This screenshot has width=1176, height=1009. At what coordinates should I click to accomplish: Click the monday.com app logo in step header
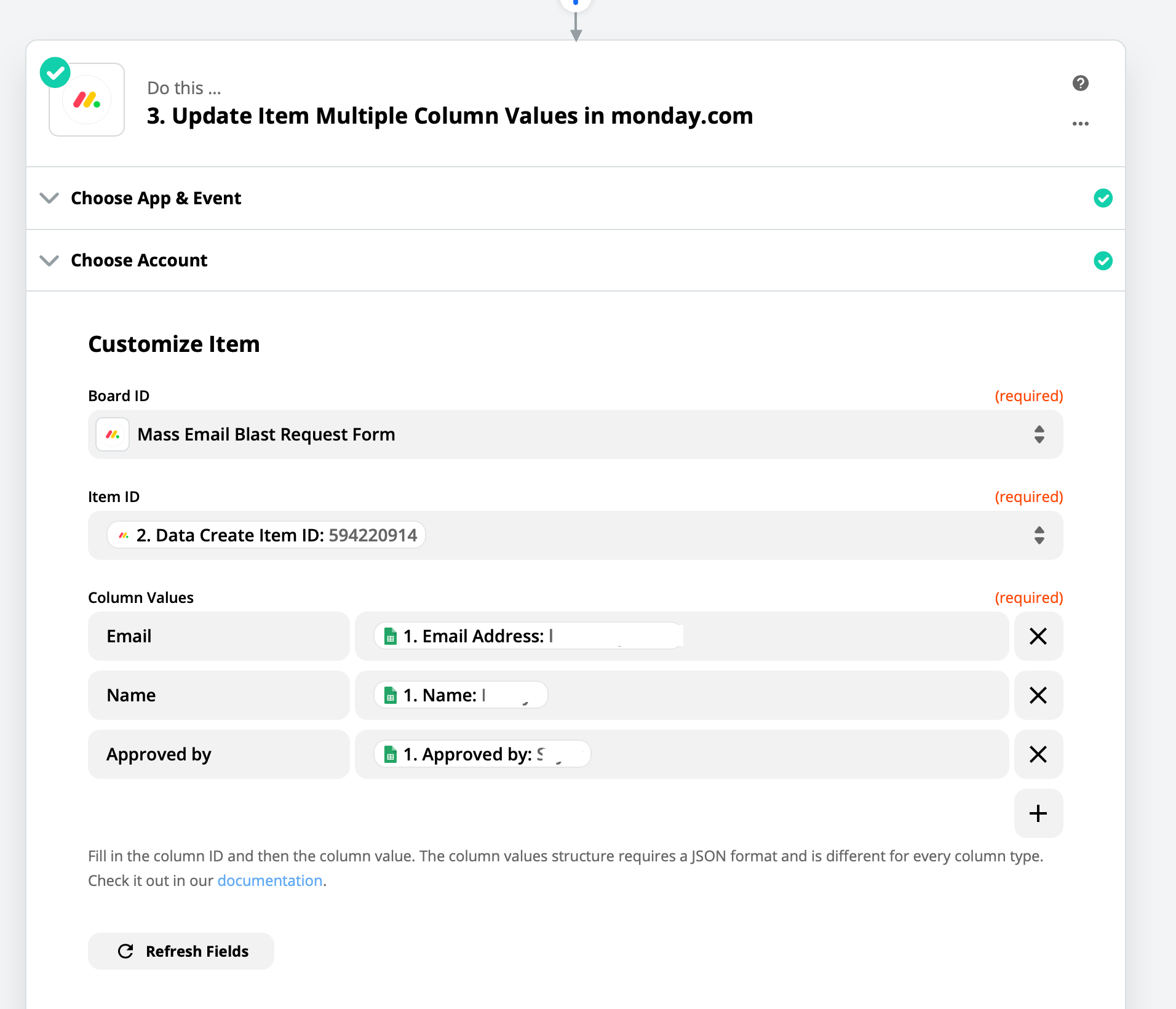[87, 100]
